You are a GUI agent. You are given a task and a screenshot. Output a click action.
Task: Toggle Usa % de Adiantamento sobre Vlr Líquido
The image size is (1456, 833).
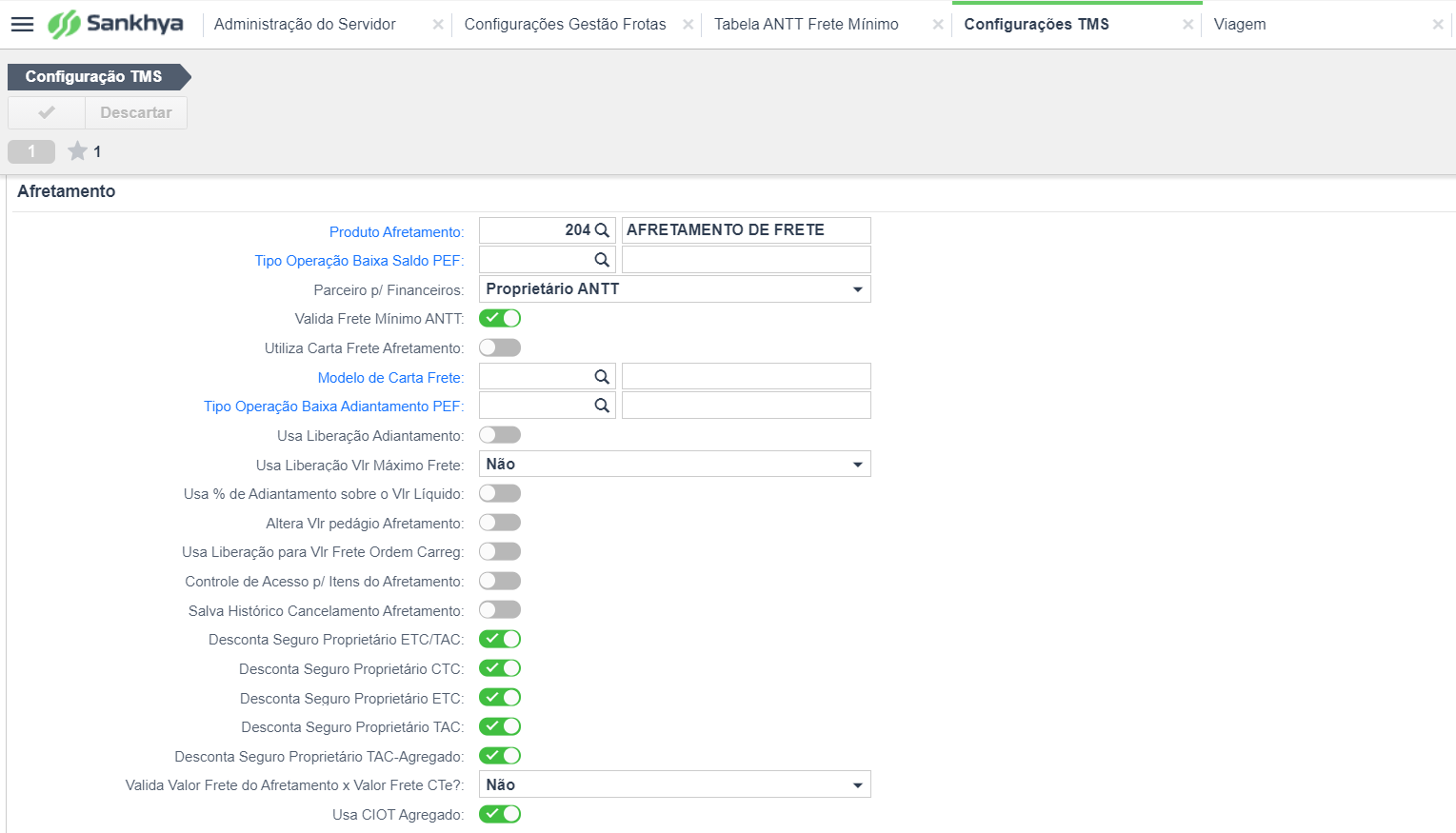(500, 493)
